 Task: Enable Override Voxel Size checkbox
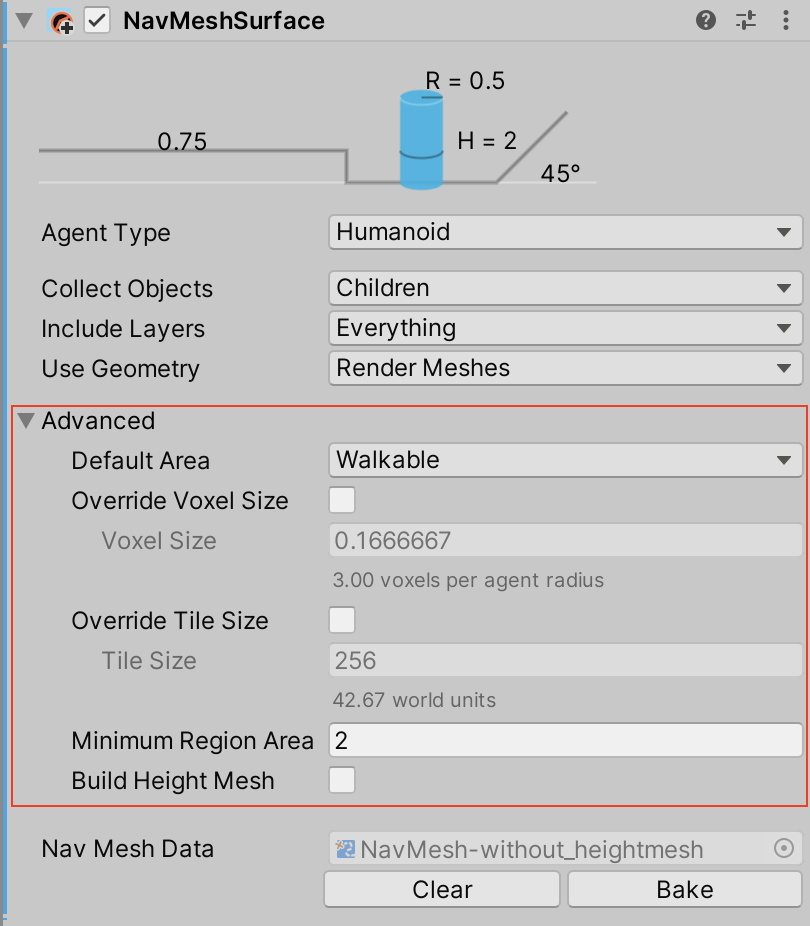tap(342, 500)
